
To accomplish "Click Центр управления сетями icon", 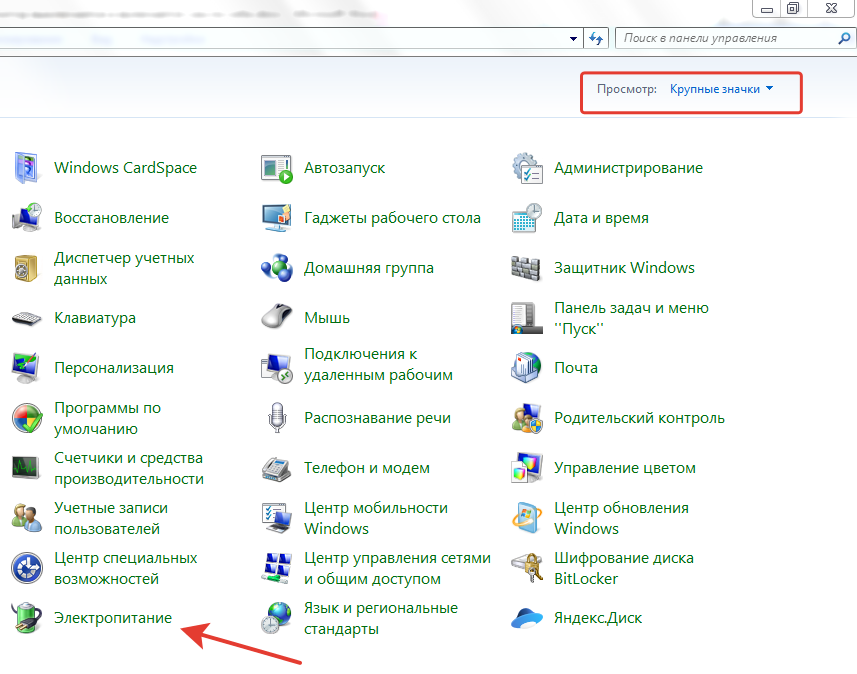I will point(278,568).
